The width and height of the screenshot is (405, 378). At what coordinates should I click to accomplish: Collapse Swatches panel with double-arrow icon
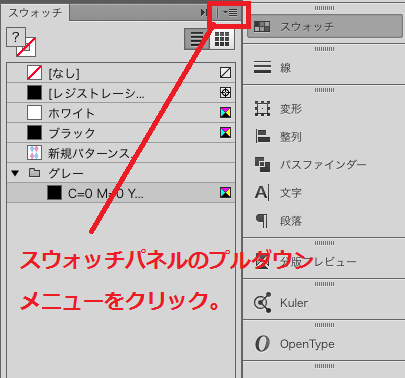[204, 13]
